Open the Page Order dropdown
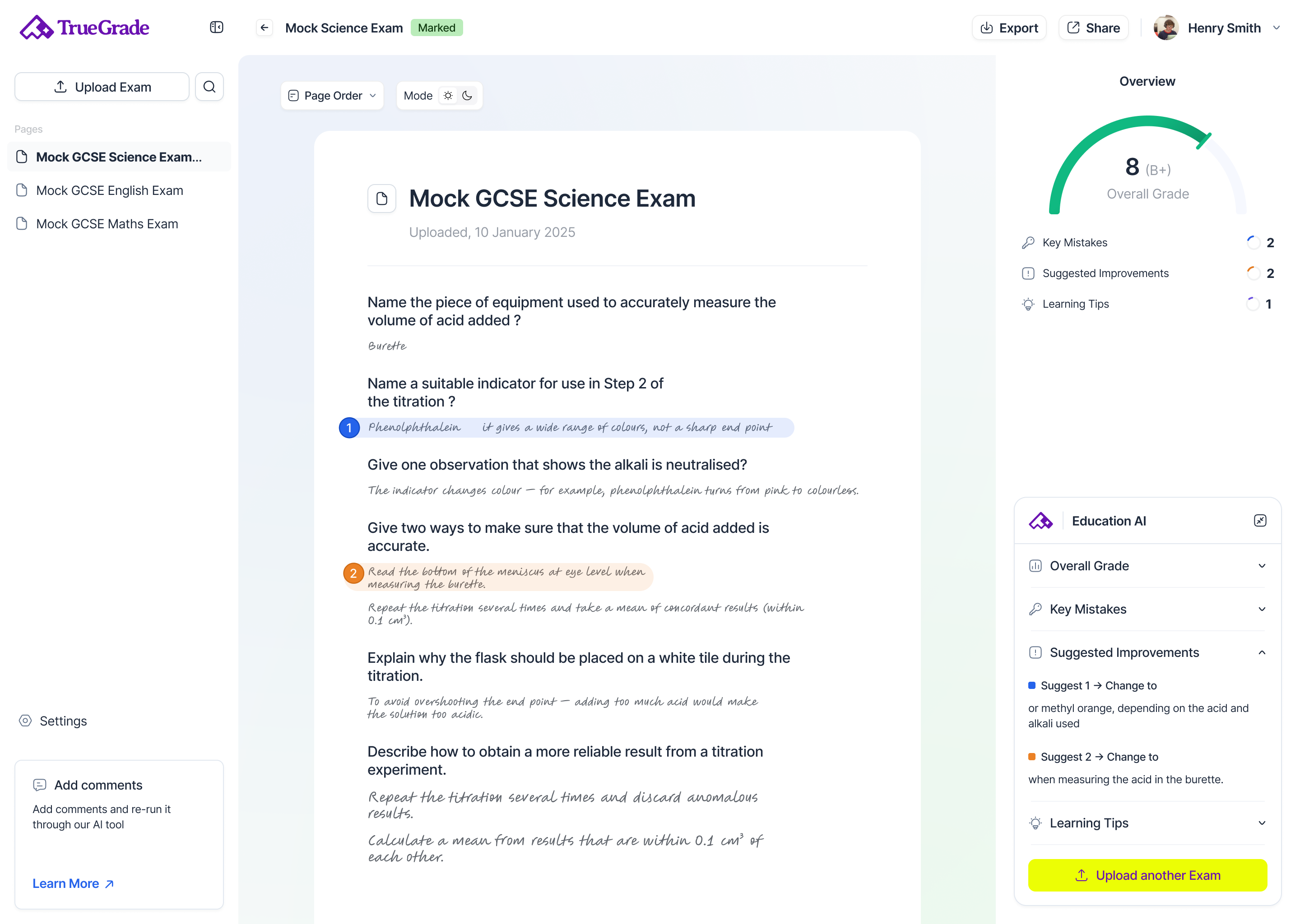The height and width of the screenshot is (924, 1300). 332,96
